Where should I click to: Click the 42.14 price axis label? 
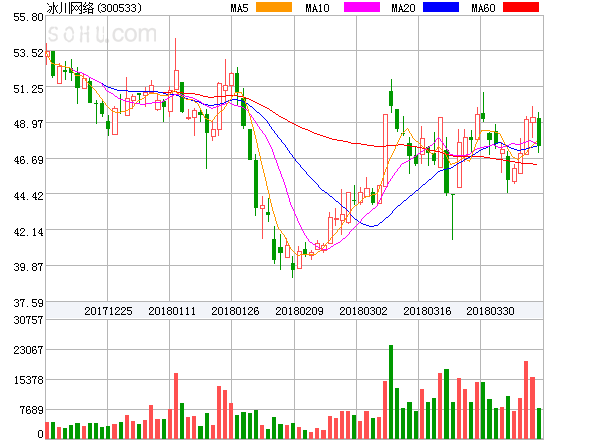[x=28, y=232]
